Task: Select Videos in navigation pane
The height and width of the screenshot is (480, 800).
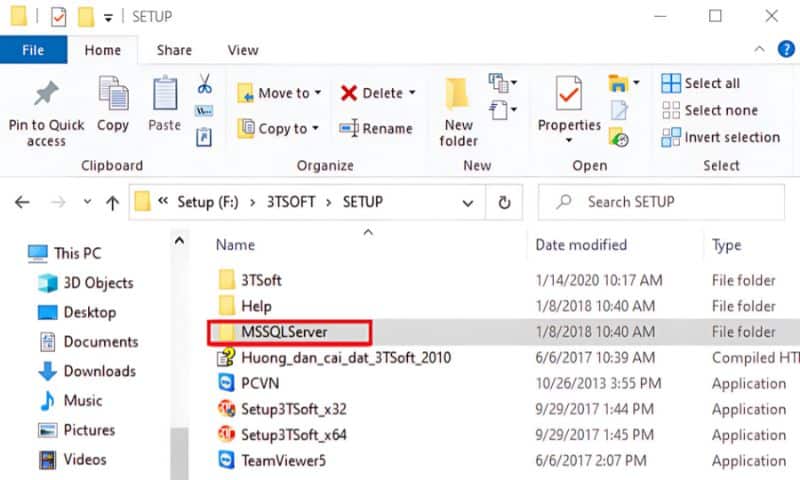Action: coord(72,459)
